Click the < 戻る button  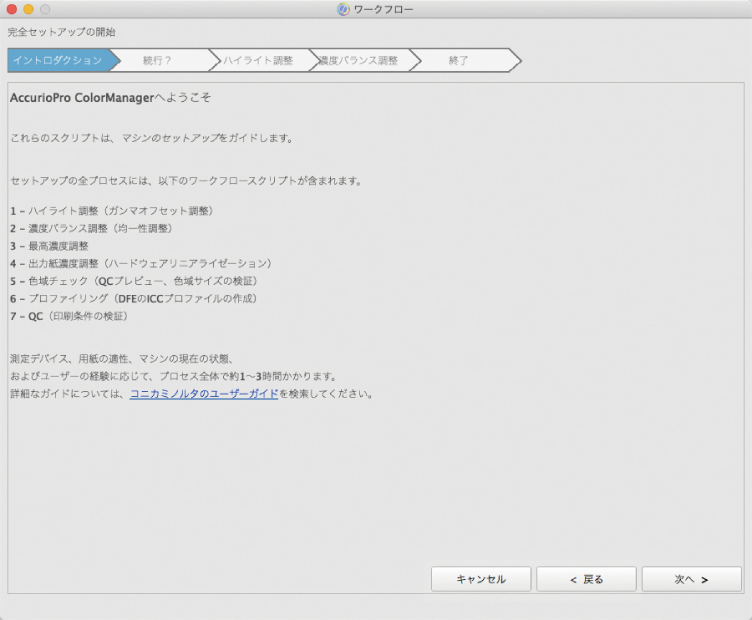coord(586,579)
